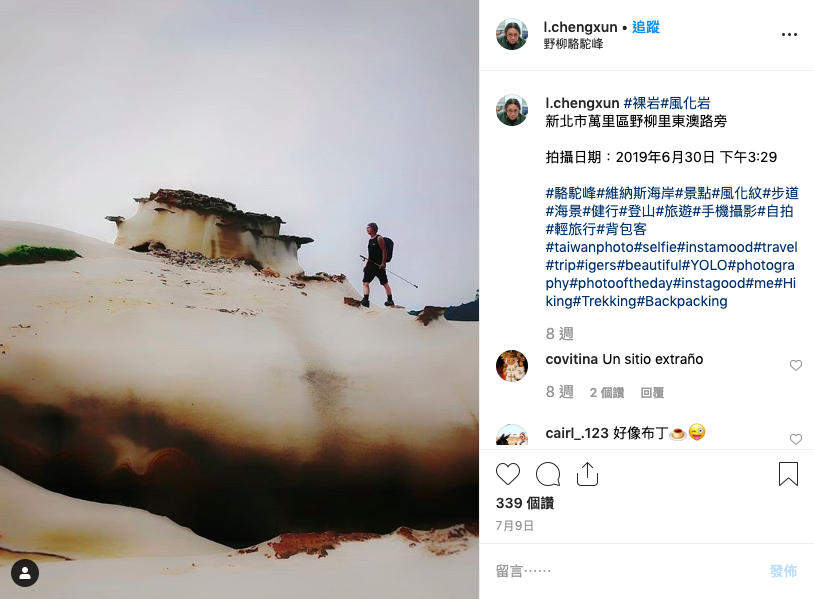Viewport: 814px width, 599px height.
Task: Open the three-dot more options menu
Action: (x=789, y=34)
